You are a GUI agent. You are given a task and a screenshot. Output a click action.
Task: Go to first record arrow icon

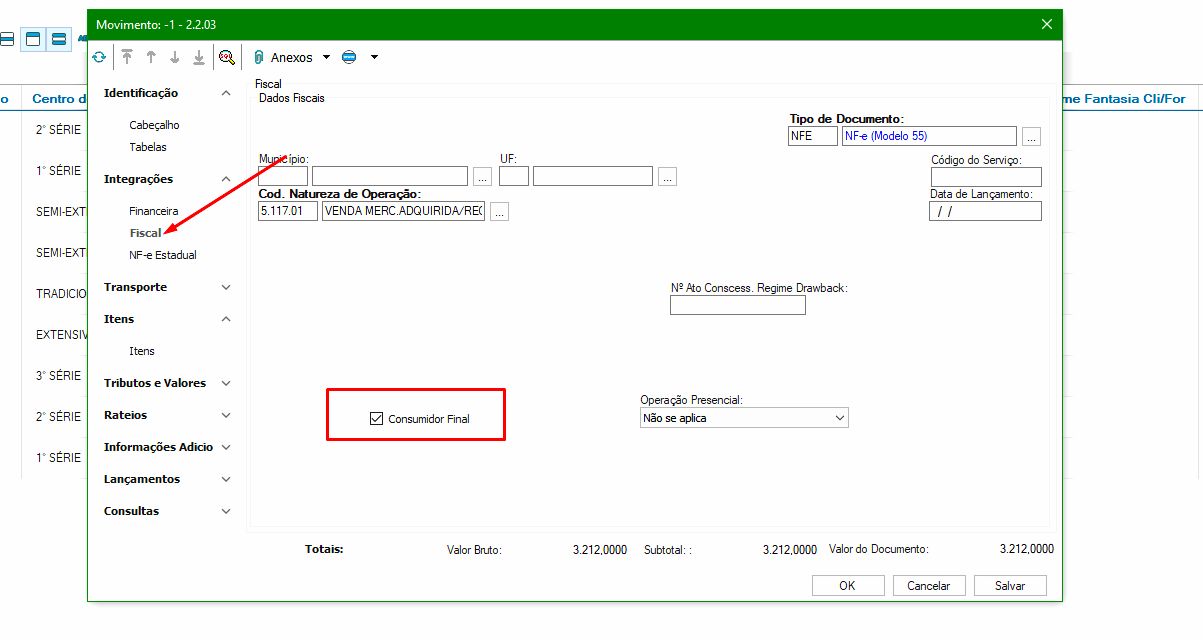point(127,57)
